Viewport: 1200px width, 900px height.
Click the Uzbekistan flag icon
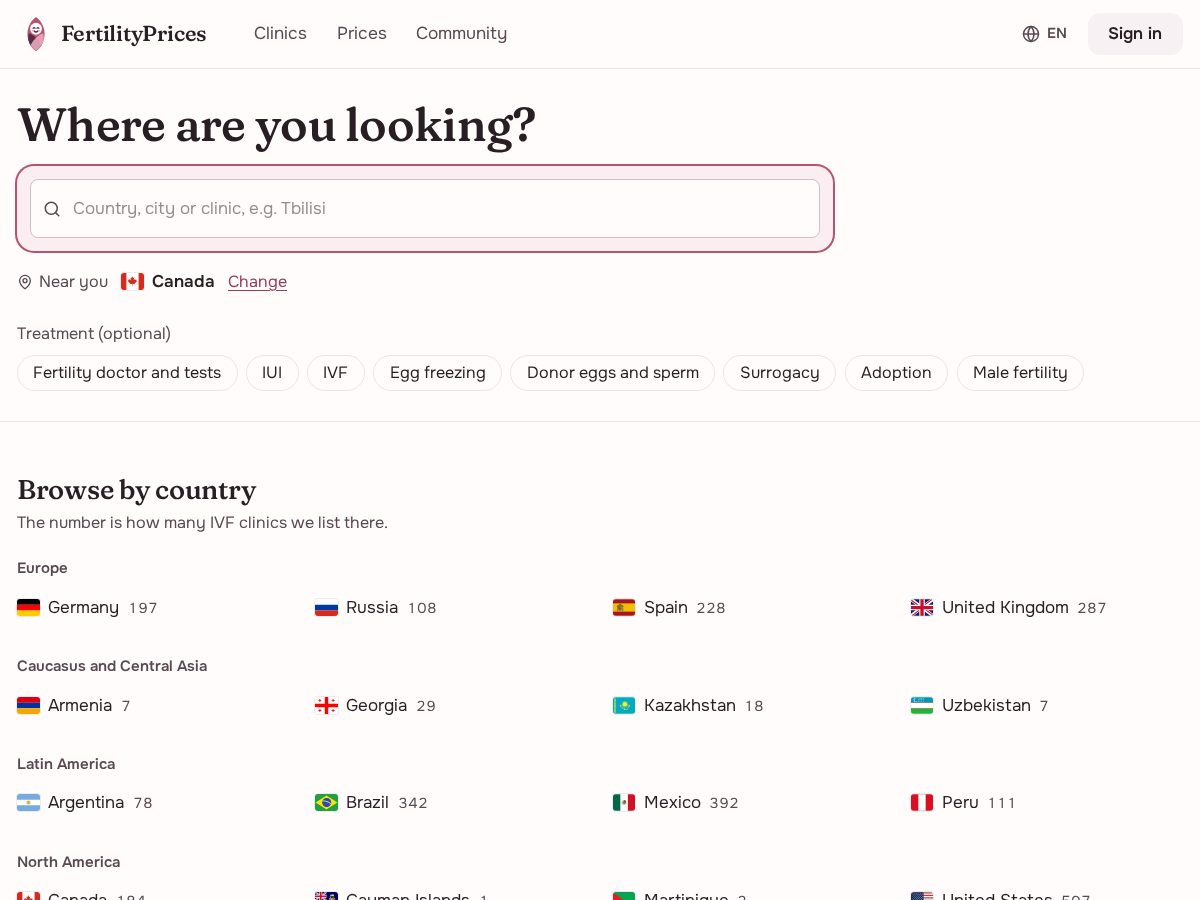click(922, 706)
